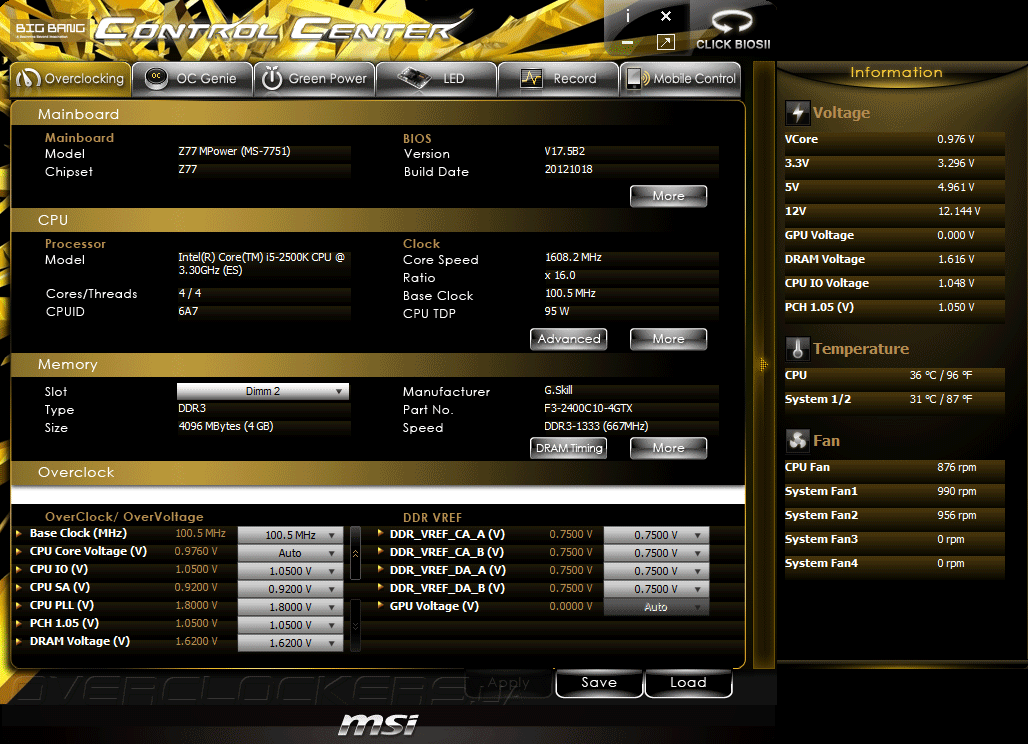The height and width of the screenshot is (744, 1028).
Task: Click More in the Mainboard section
Action: tap(668, 196)
